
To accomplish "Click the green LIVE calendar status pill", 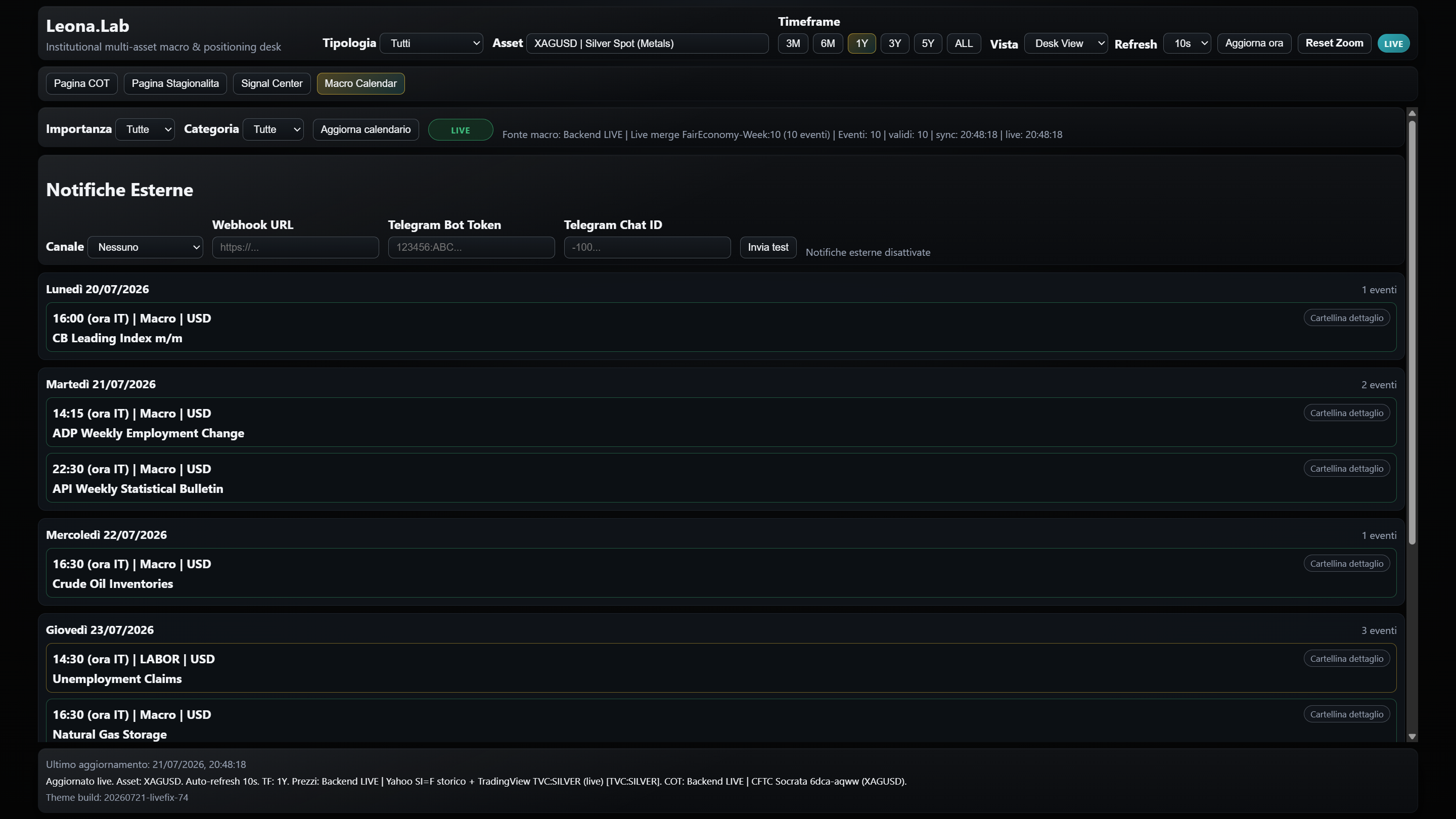I will (460, 130).
